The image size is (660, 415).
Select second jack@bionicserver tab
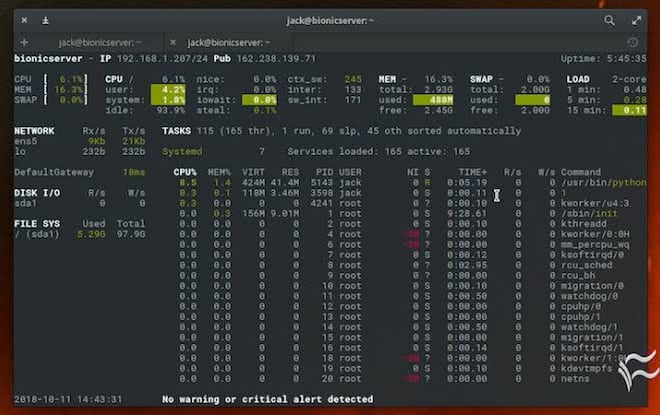point(229,43)
